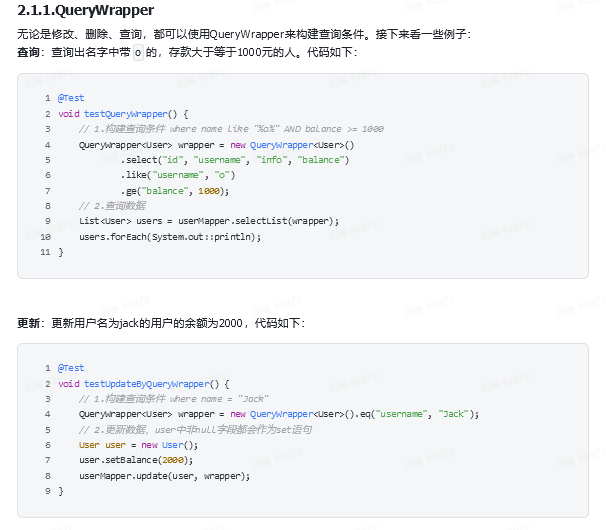Click line number 11 in first snippet
The image size is (612, 530).
pos(46,252)
